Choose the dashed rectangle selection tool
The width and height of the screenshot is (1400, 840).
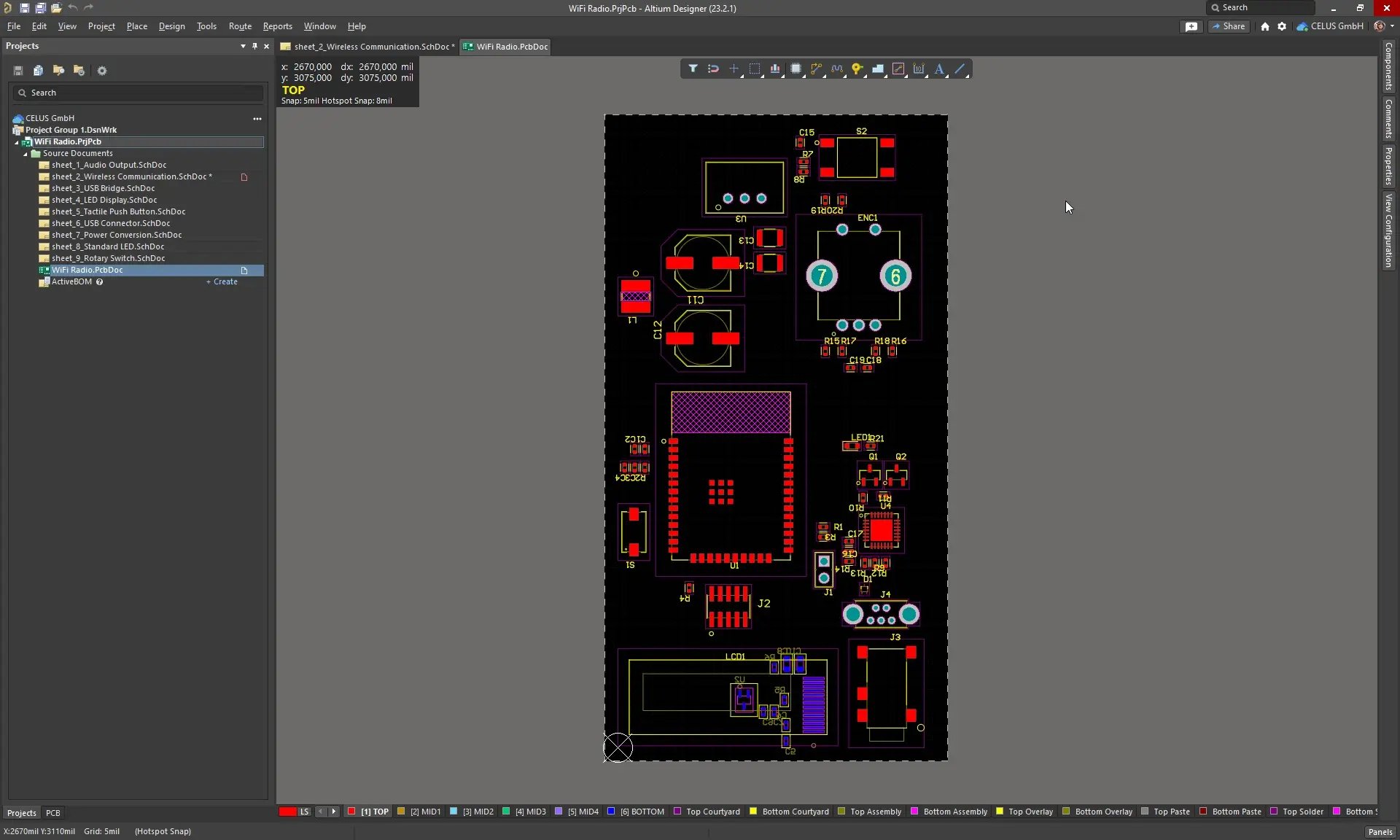(755, 69)
